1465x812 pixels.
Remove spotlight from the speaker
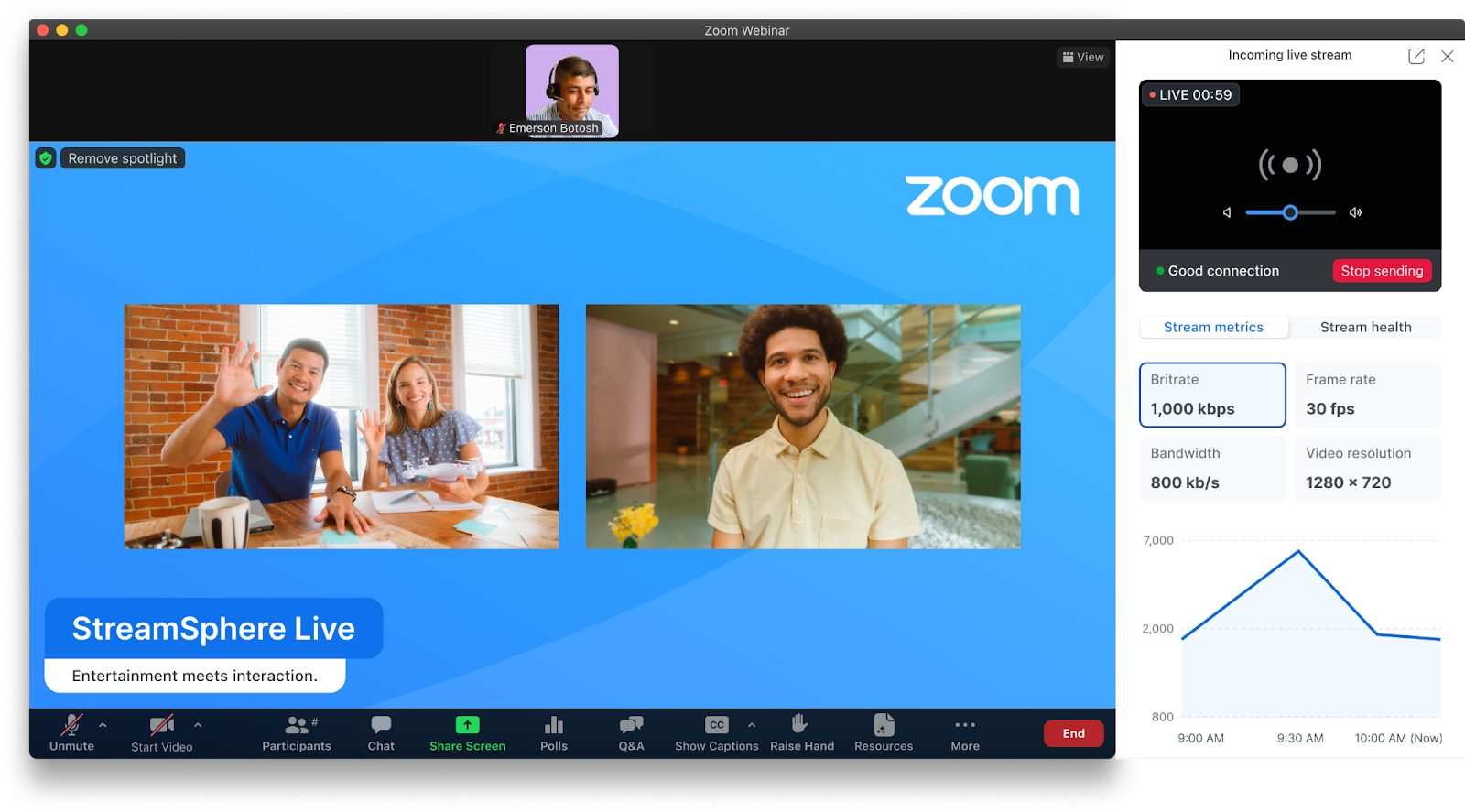pyautogui.click(x=123, y=158)
